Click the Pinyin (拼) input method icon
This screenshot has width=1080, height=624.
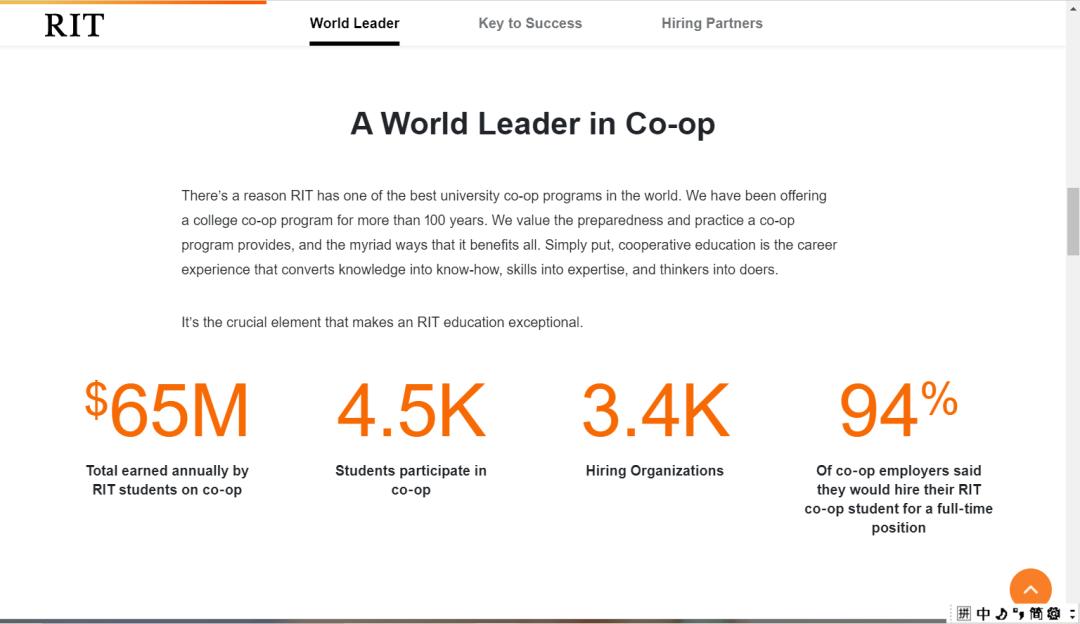point(964,614)
